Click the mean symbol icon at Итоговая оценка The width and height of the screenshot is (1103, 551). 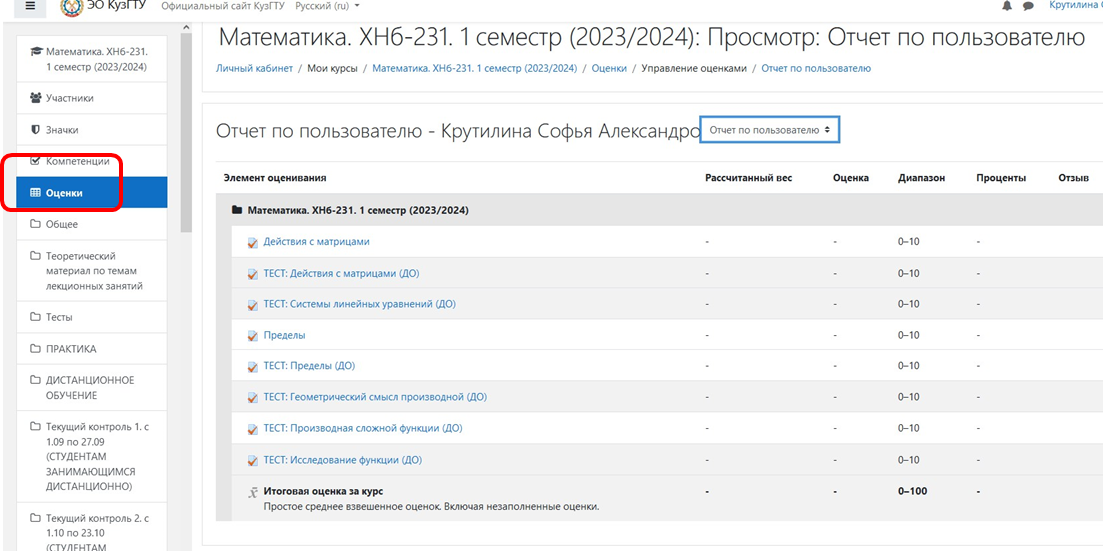point(253,492)
